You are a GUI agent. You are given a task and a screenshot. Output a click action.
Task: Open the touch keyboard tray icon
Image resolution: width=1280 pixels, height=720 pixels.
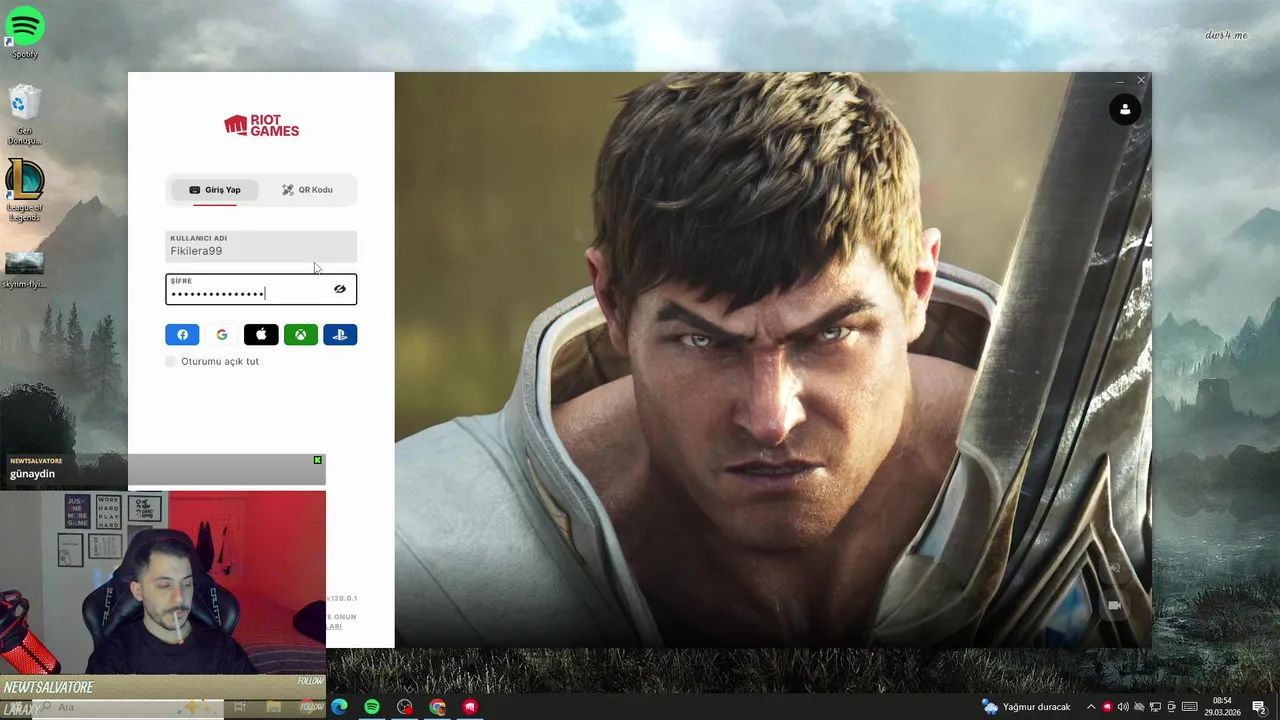pyautogui.click(x=1189, y=707)
